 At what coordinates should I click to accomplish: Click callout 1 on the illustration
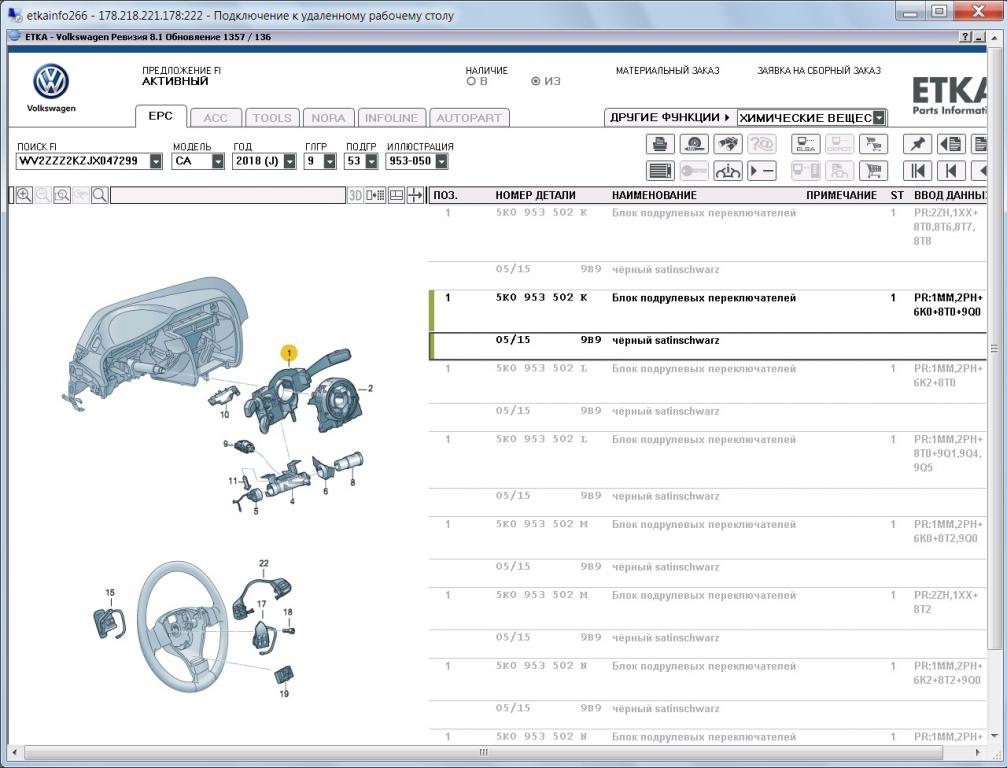tap(289, 353)
